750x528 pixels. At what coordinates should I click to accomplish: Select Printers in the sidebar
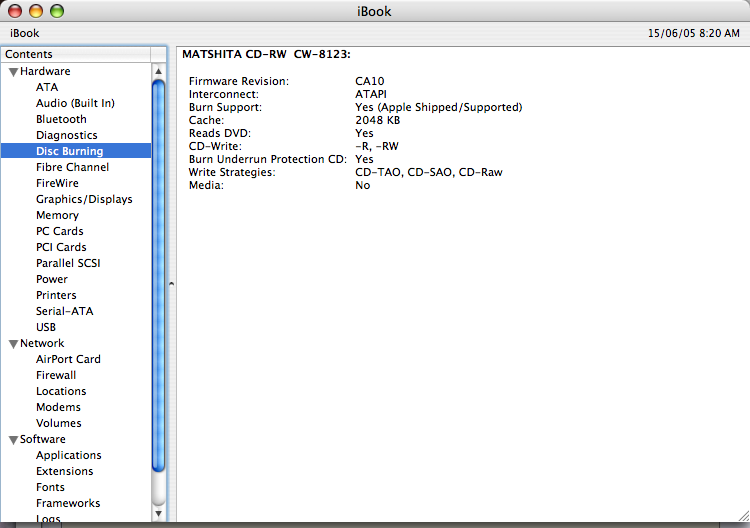pyautogui.click(x=56, y=295)
